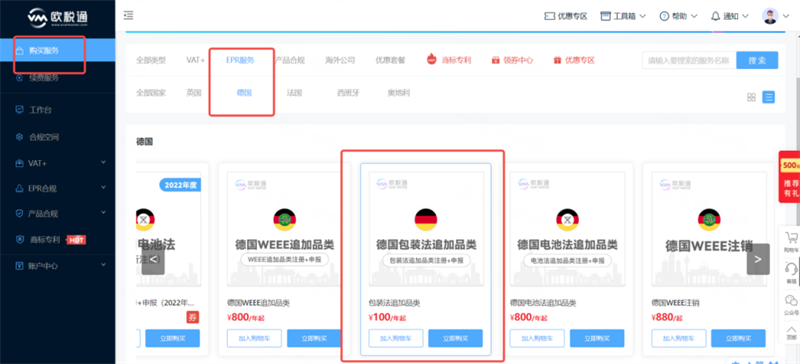Filter by 奥地利
800x364 pixels.
click(398, 93)
